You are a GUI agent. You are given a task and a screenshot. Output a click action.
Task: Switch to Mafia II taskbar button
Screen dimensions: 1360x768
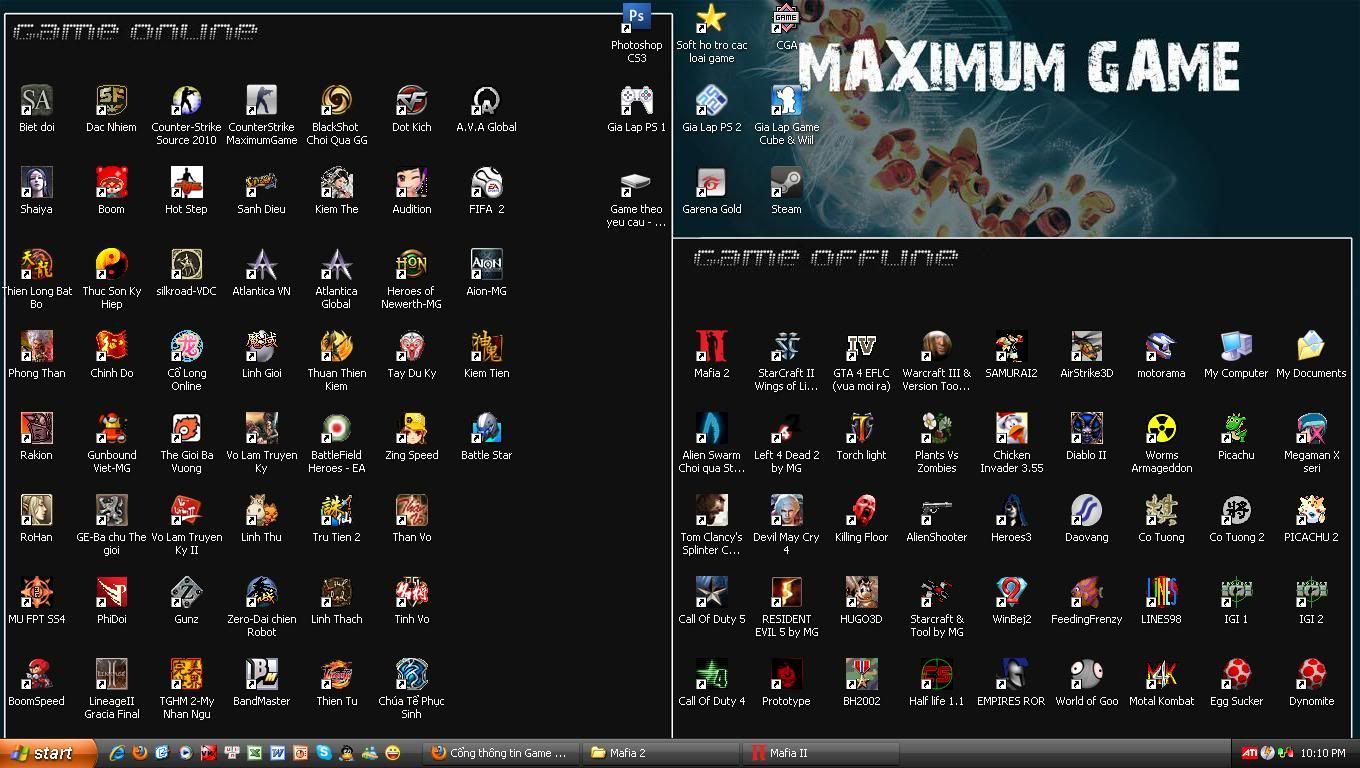tap(819, 753)
